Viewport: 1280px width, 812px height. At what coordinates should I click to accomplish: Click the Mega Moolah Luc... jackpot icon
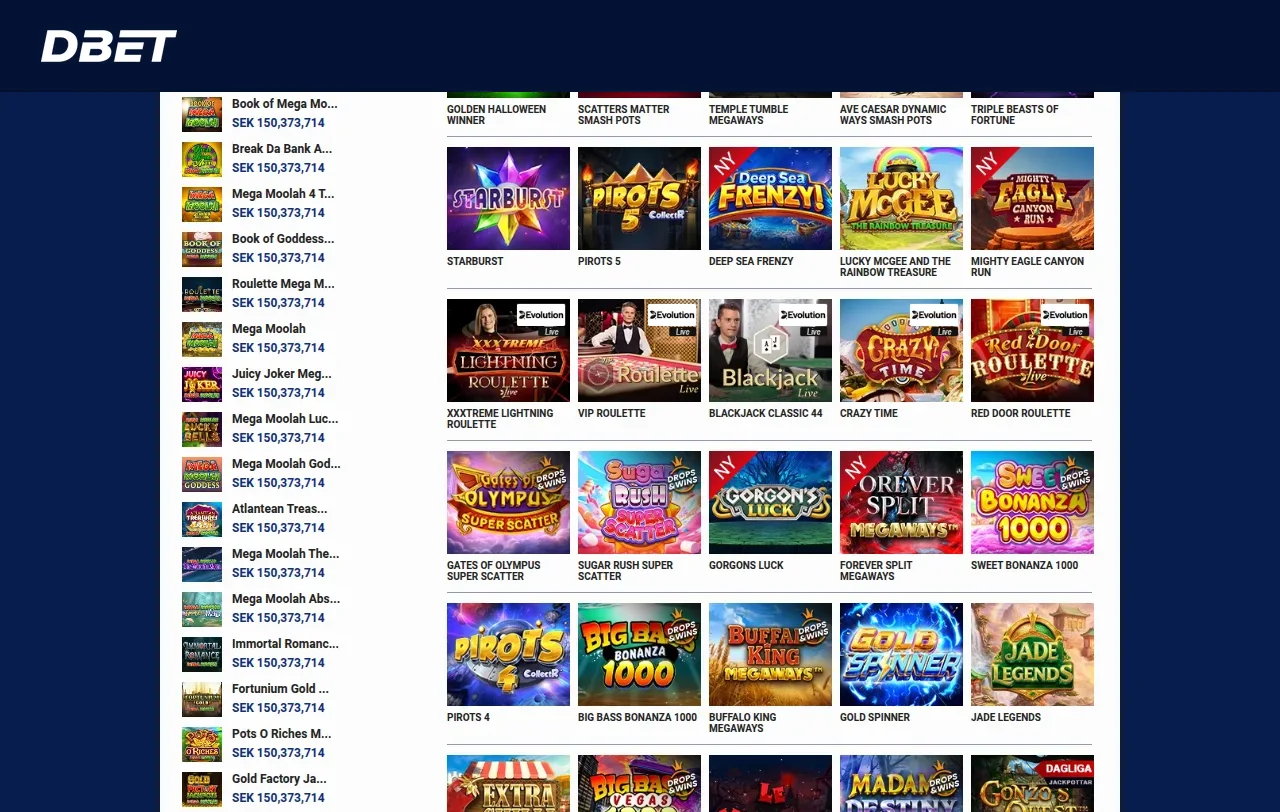pyautogui.click(x=202, y=429)
